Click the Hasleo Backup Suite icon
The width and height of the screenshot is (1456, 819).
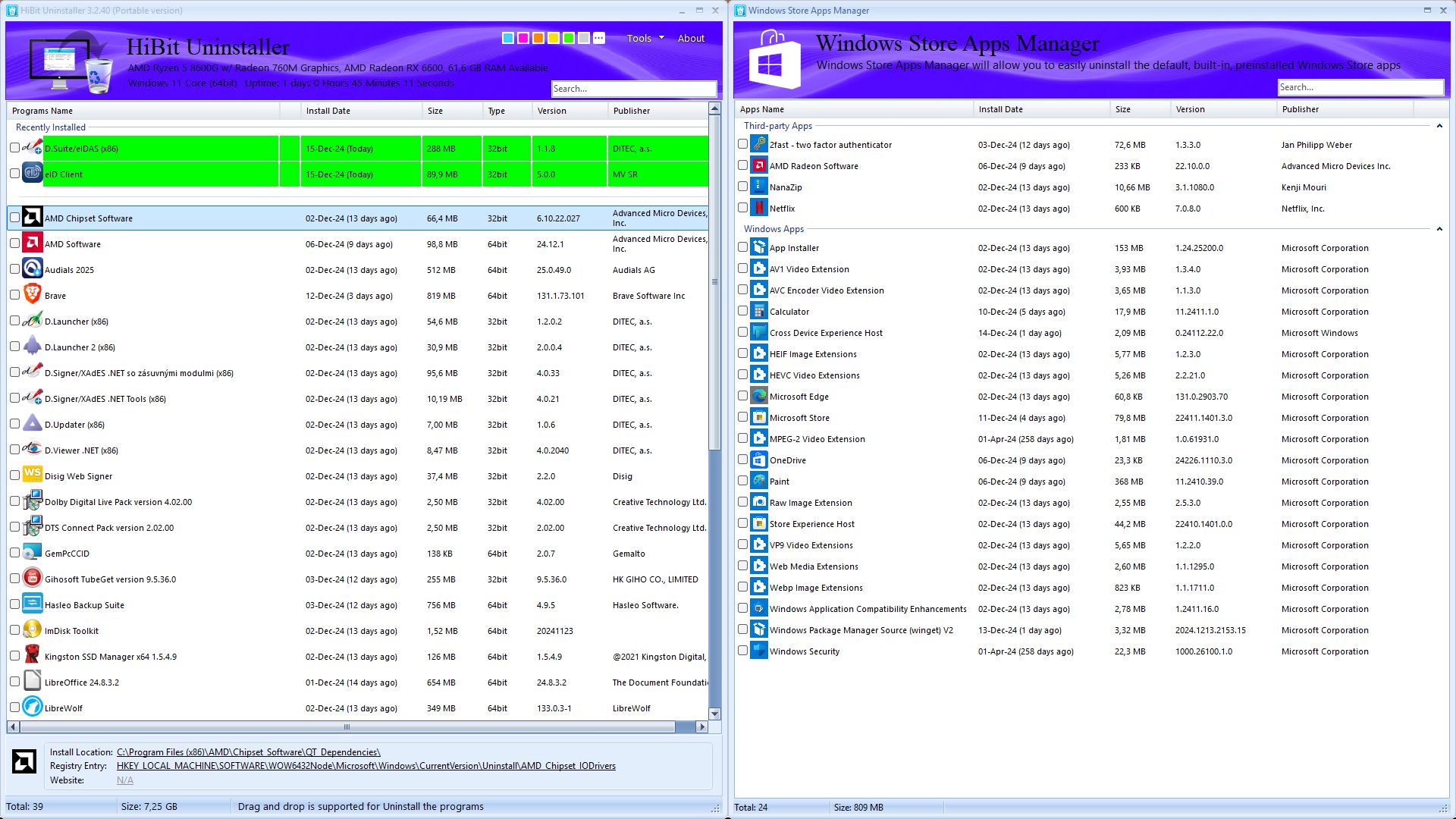click(32, 604)
